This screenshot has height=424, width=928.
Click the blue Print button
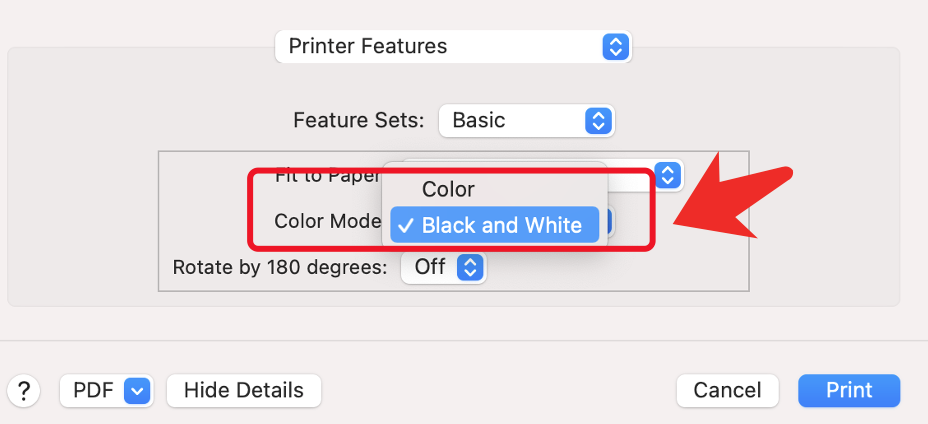coord(849,390)
